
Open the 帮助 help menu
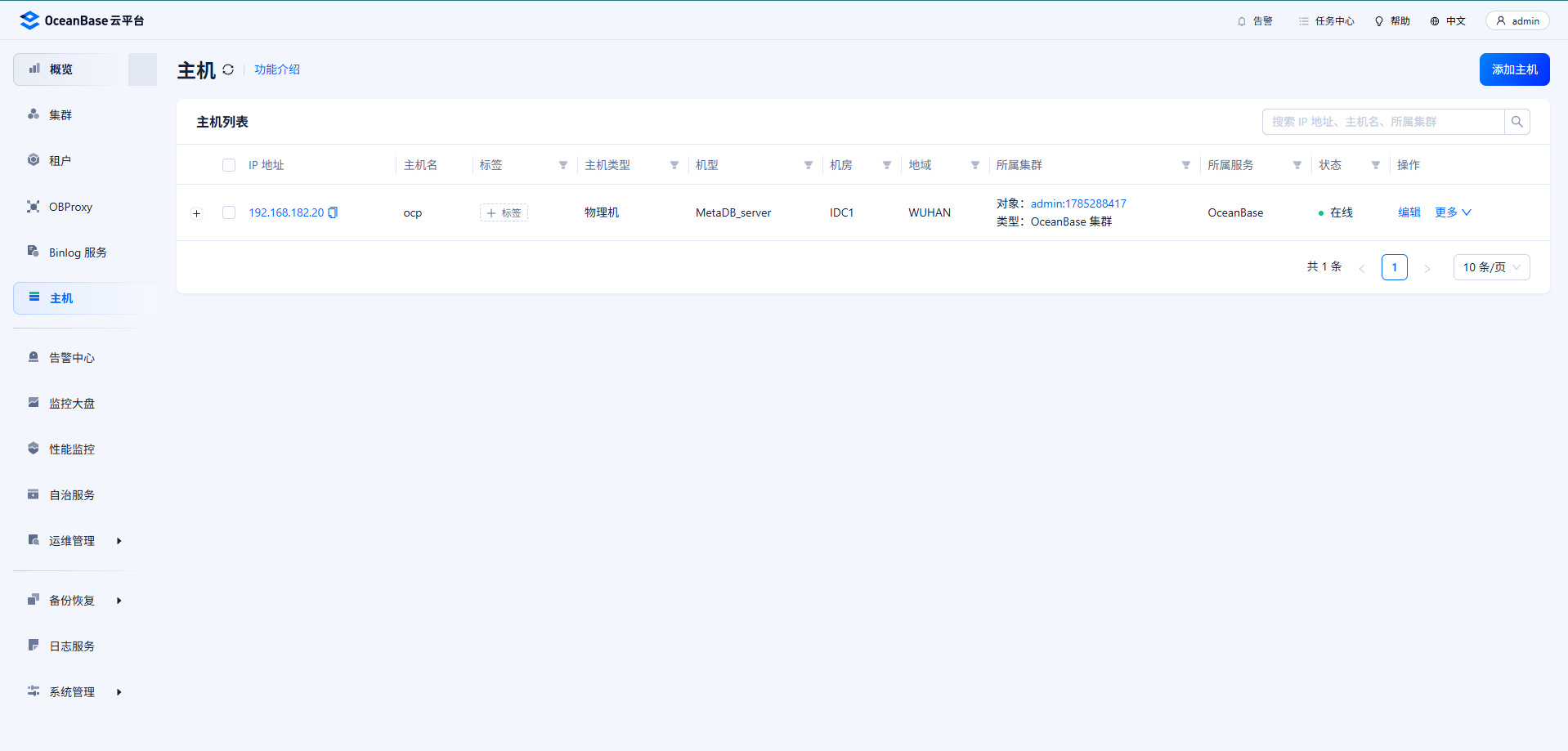(1392, 21)
